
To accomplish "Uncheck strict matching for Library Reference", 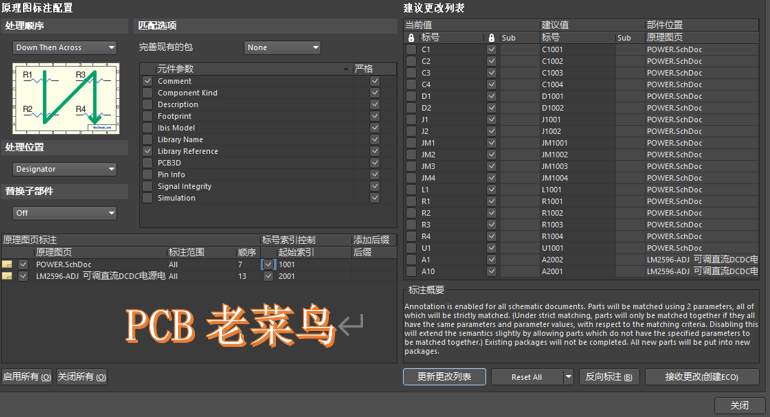I will click(x=374, y=151).
